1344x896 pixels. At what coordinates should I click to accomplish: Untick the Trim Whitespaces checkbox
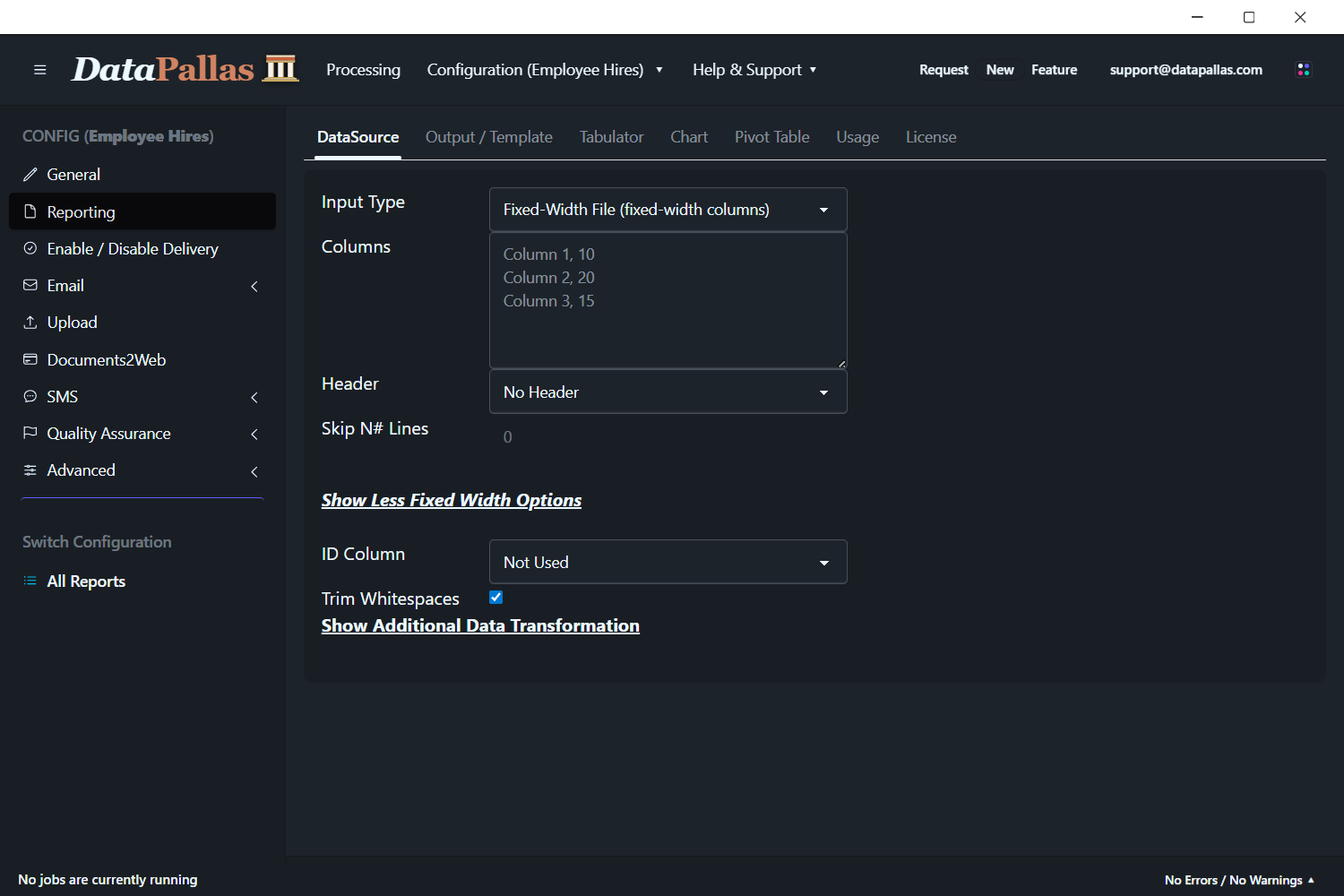point(496,597)
